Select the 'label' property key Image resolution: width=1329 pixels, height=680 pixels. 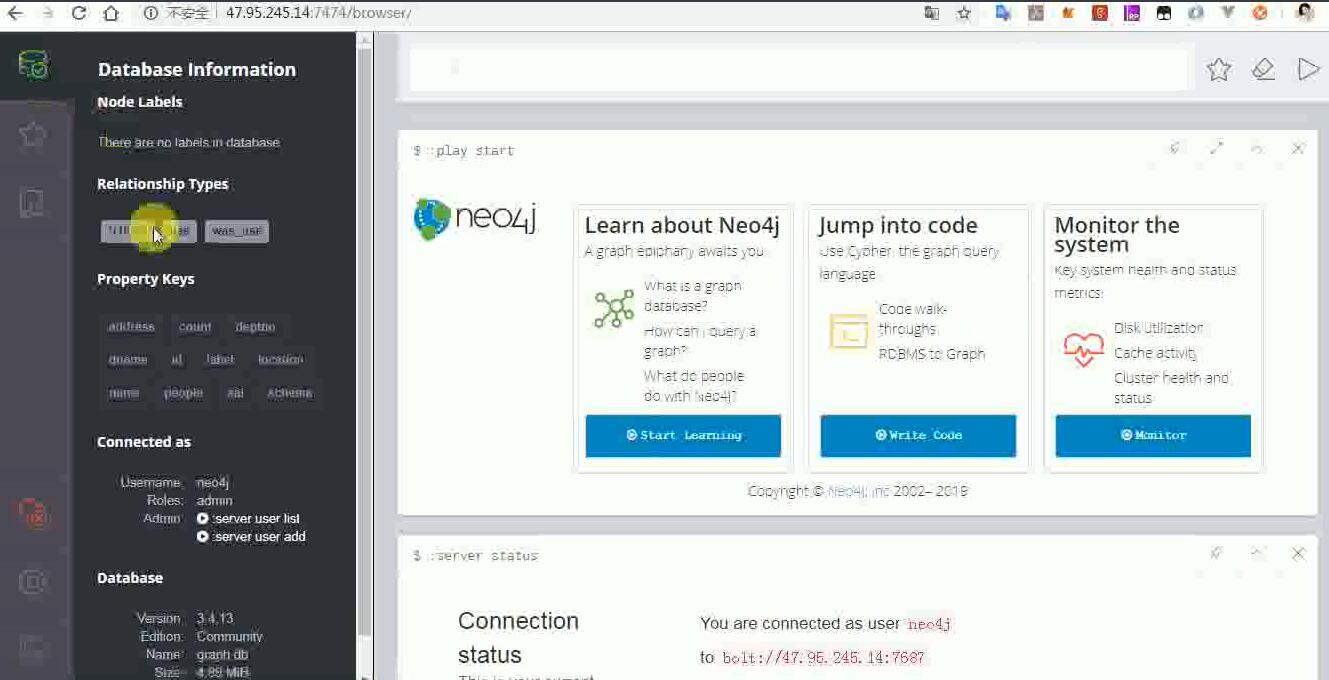pyautogui.click(x=220, y=360)
